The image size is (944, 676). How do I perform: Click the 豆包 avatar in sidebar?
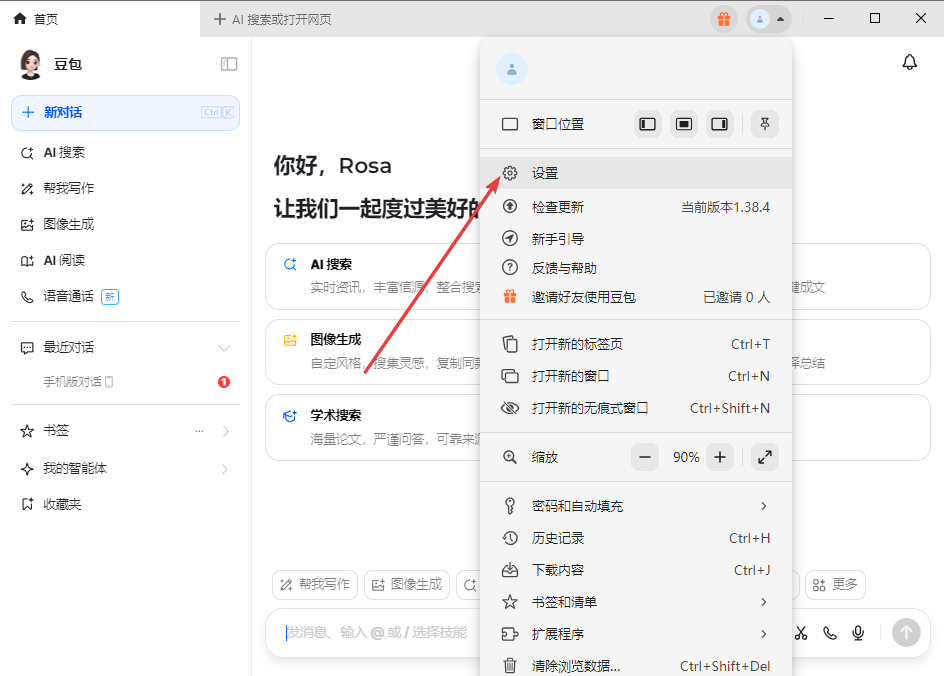pyautogui.click(x=30, y=64)
